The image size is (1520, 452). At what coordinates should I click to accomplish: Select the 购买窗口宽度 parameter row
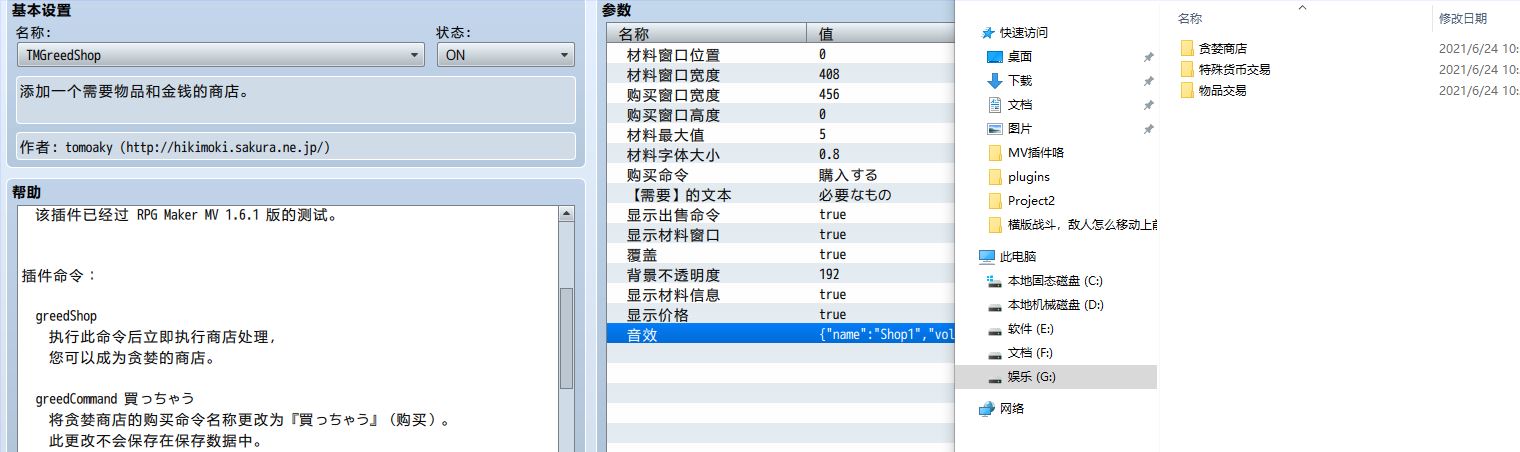(x=781, y=95)
